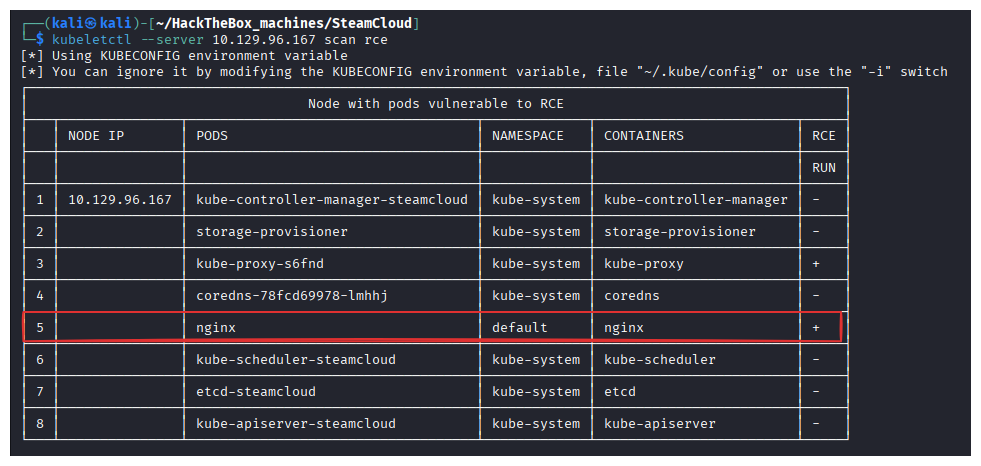
Task: Select the default namespace cell
Action: tap(519, 328)
